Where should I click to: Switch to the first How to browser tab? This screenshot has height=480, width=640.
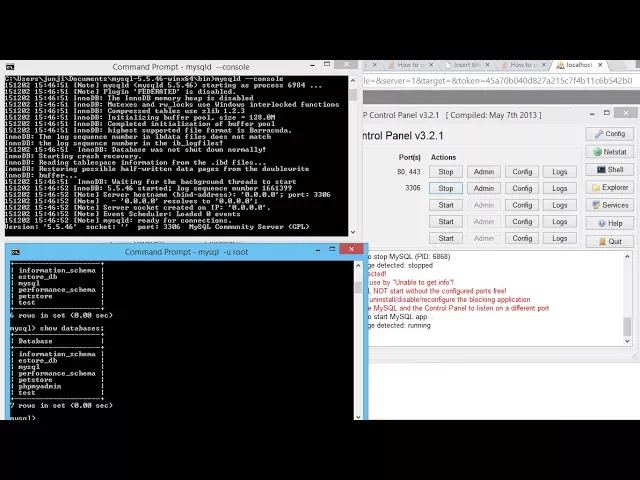[410, 65]
